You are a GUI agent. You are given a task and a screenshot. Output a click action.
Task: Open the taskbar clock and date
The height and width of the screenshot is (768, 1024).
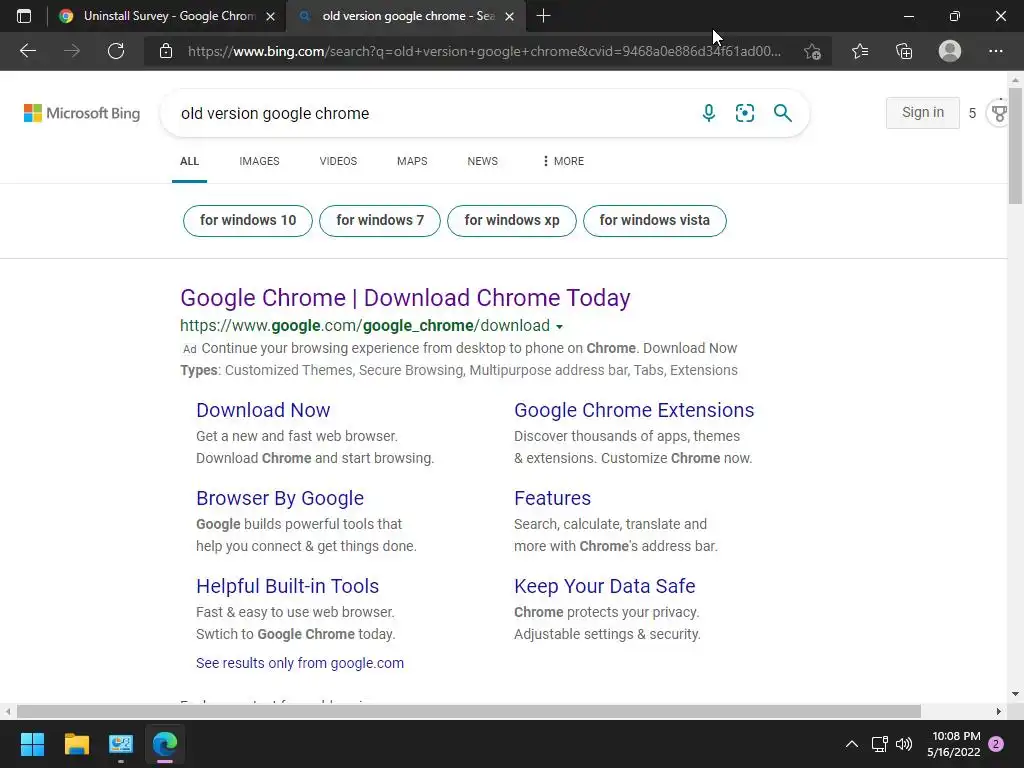tap(953, 744)
